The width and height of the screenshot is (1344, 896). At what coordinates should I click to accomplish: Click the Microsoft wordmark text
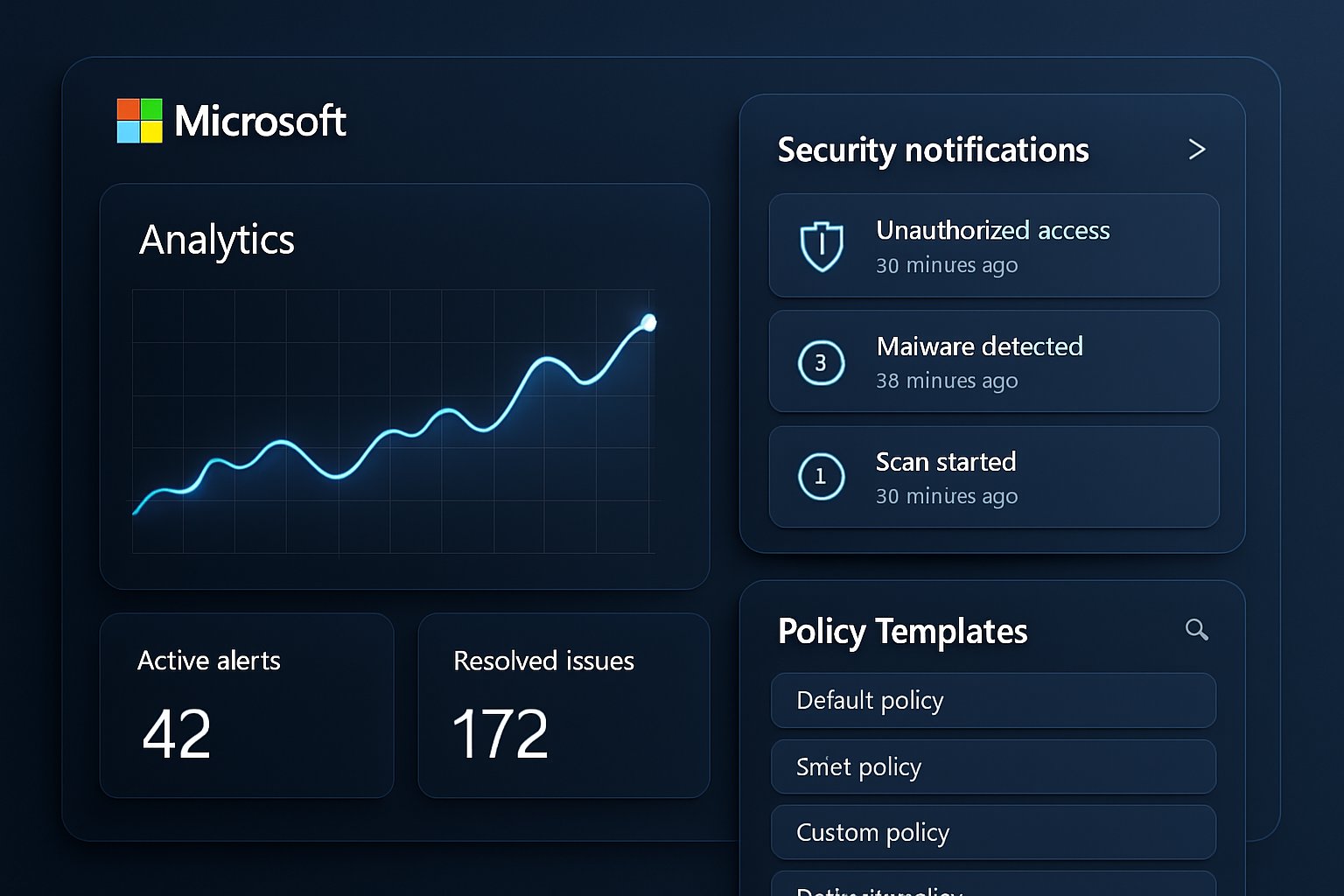click(260, 121)
